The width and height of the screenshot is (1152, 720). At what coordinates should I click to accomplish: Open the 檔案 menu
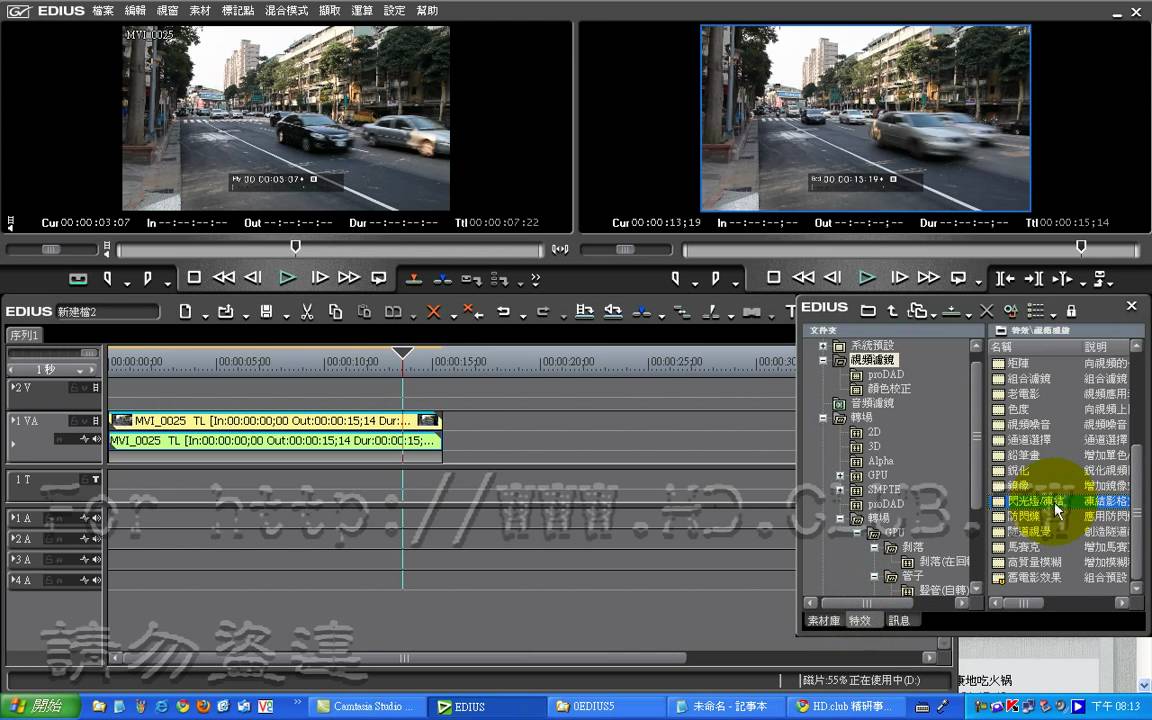[x=103, y=10]
